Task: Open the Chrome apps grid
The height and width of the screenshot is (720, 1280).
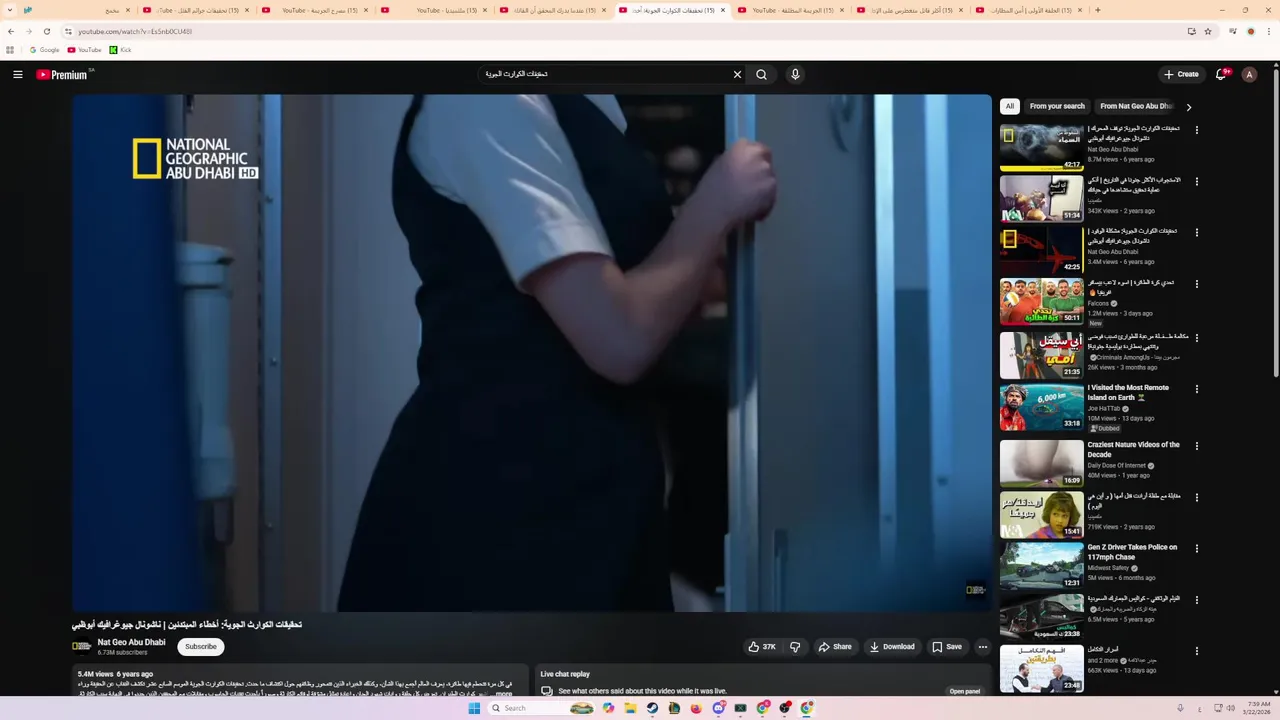Action: click(10, 50)
